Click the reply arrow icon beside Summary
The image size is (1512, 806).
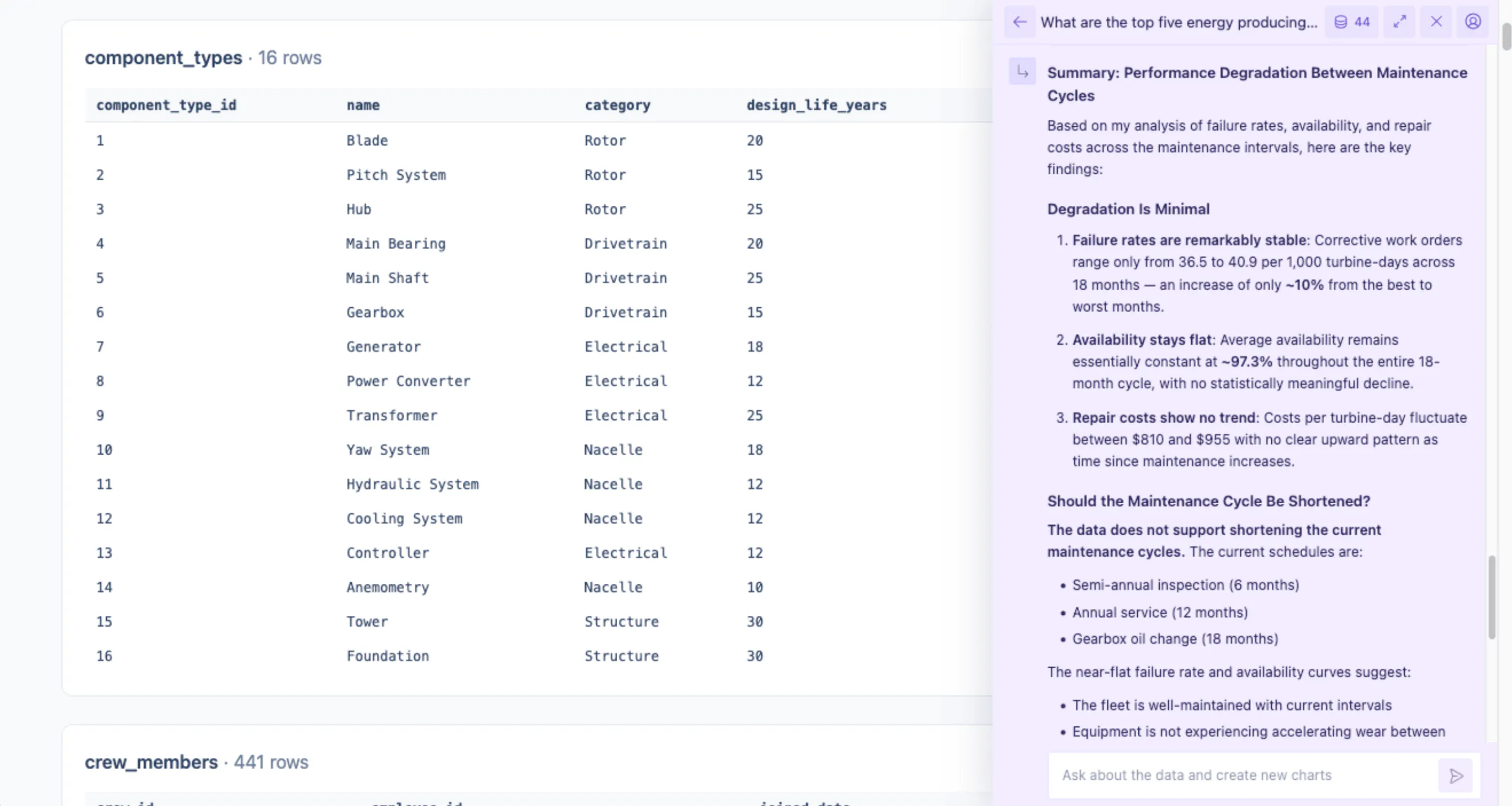pyautogui.click(x=1022, y=72)
